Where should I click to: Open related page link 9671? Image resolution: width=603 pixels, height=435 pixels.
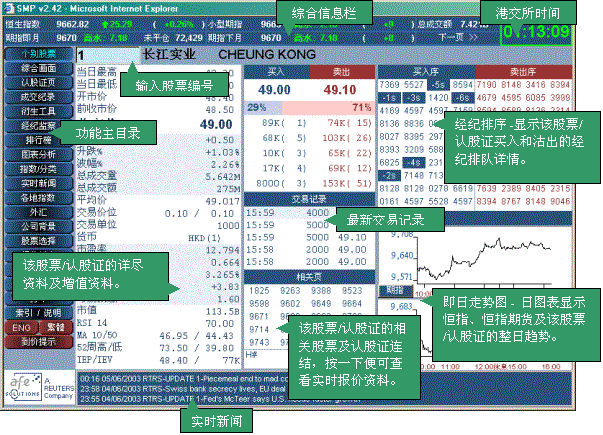pos(259,317)
